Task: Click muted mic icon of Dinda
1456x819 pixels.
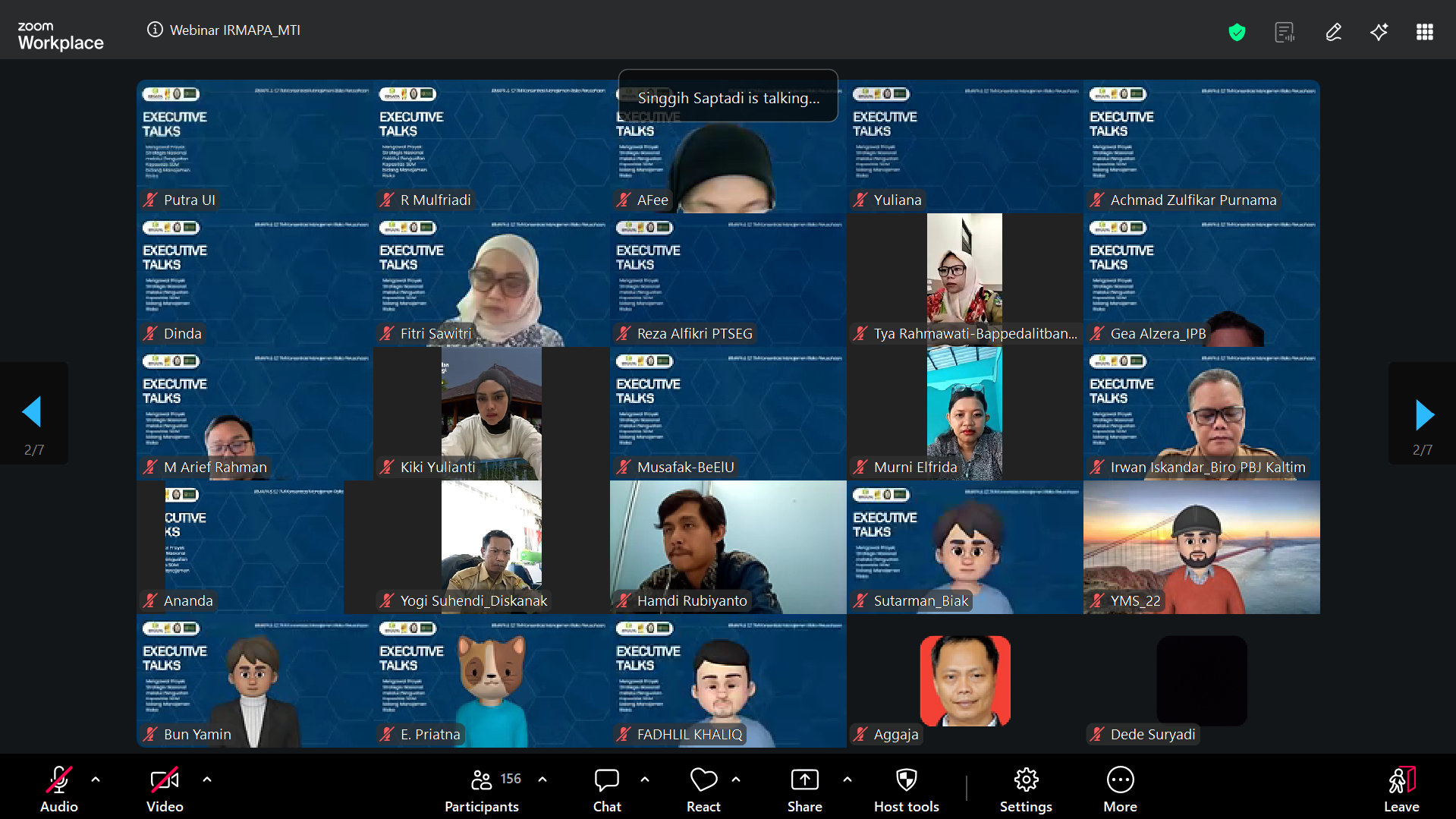Action: (x=150, y=334)
